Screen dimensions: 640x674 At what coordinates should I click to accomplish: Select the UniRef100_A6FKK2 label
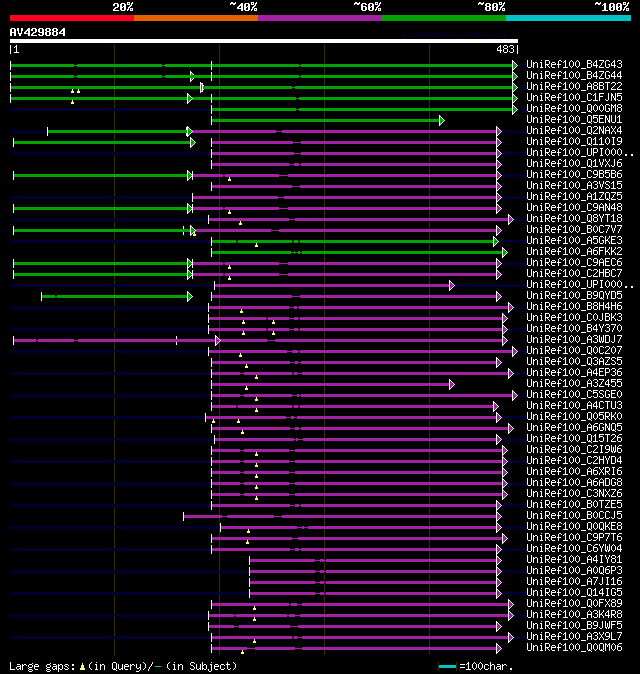574,251
